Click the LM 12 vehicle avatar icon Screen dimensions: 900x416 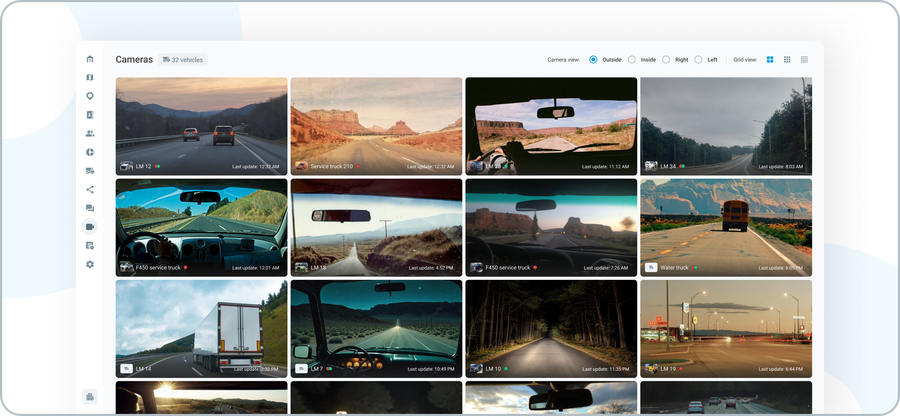click(126, 166)
